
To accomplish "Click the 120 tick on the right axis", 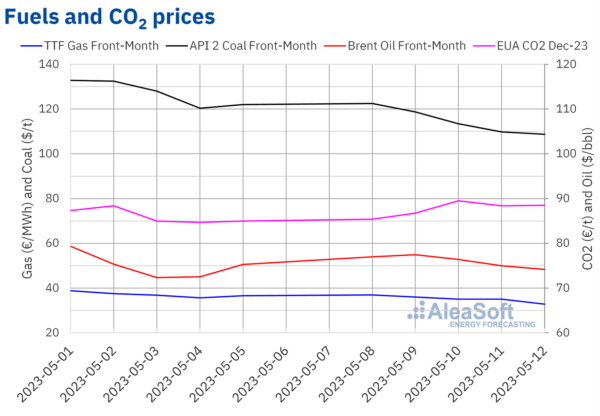I will click(x=555, y=64).
